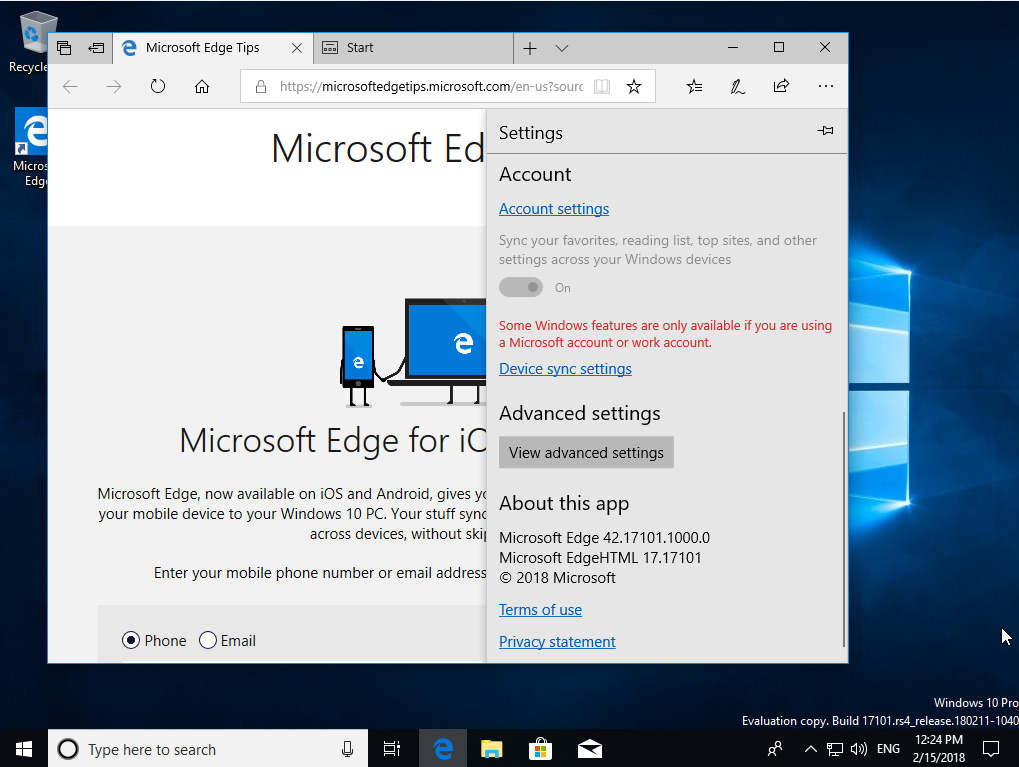Open Device sync settings link
1019x767 pixels.
pos(565,369)
